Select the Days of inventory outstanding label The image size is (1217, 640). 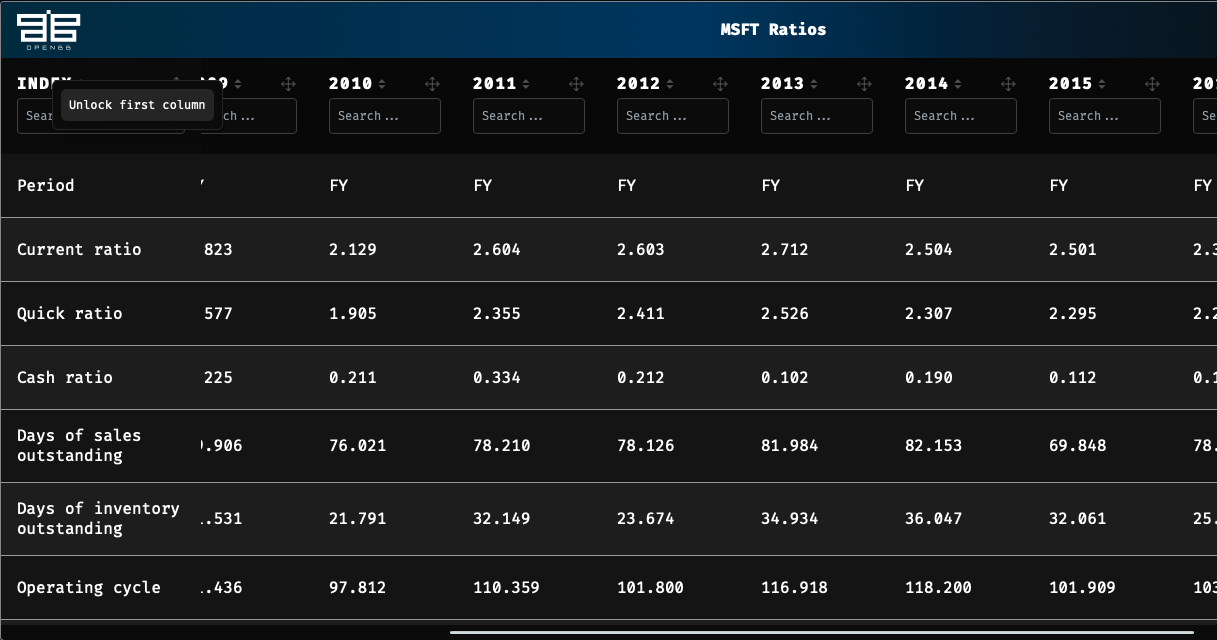[98, 518]
